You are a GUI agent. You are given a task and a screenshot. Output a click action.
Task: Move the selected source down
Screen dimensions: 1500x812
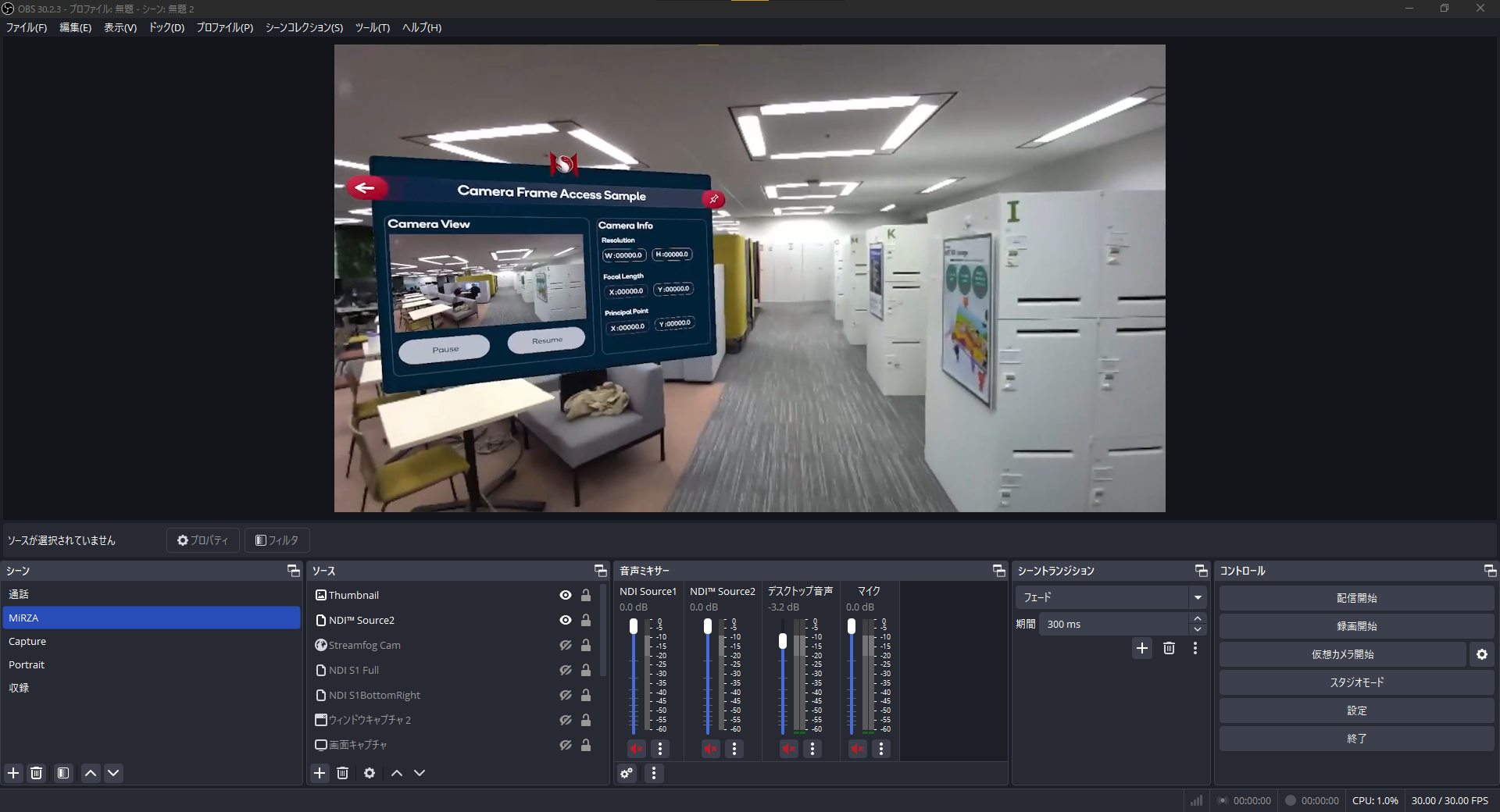click(x=420, y=773)
